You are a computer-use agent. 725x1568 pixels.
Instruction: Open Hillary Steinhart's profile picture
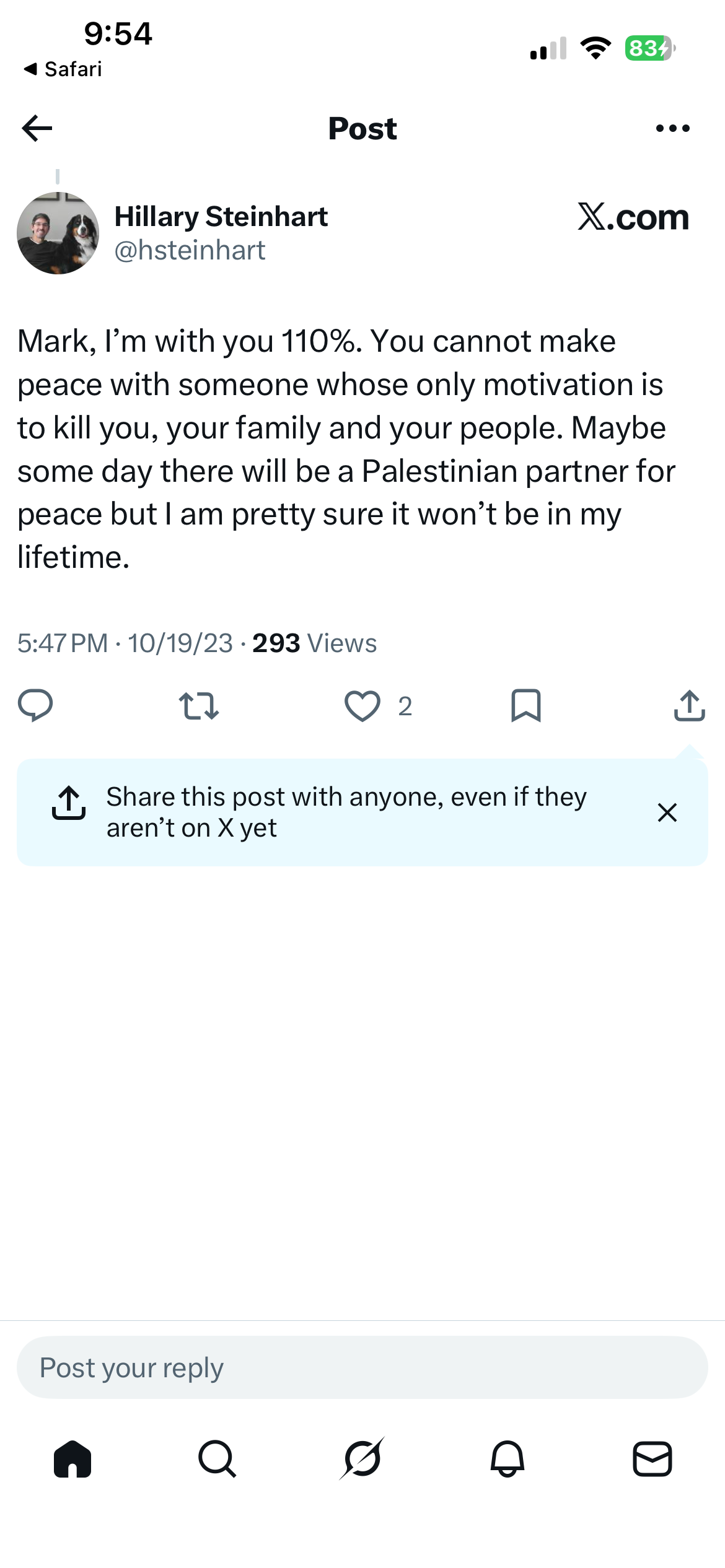(x=58, y=233)
